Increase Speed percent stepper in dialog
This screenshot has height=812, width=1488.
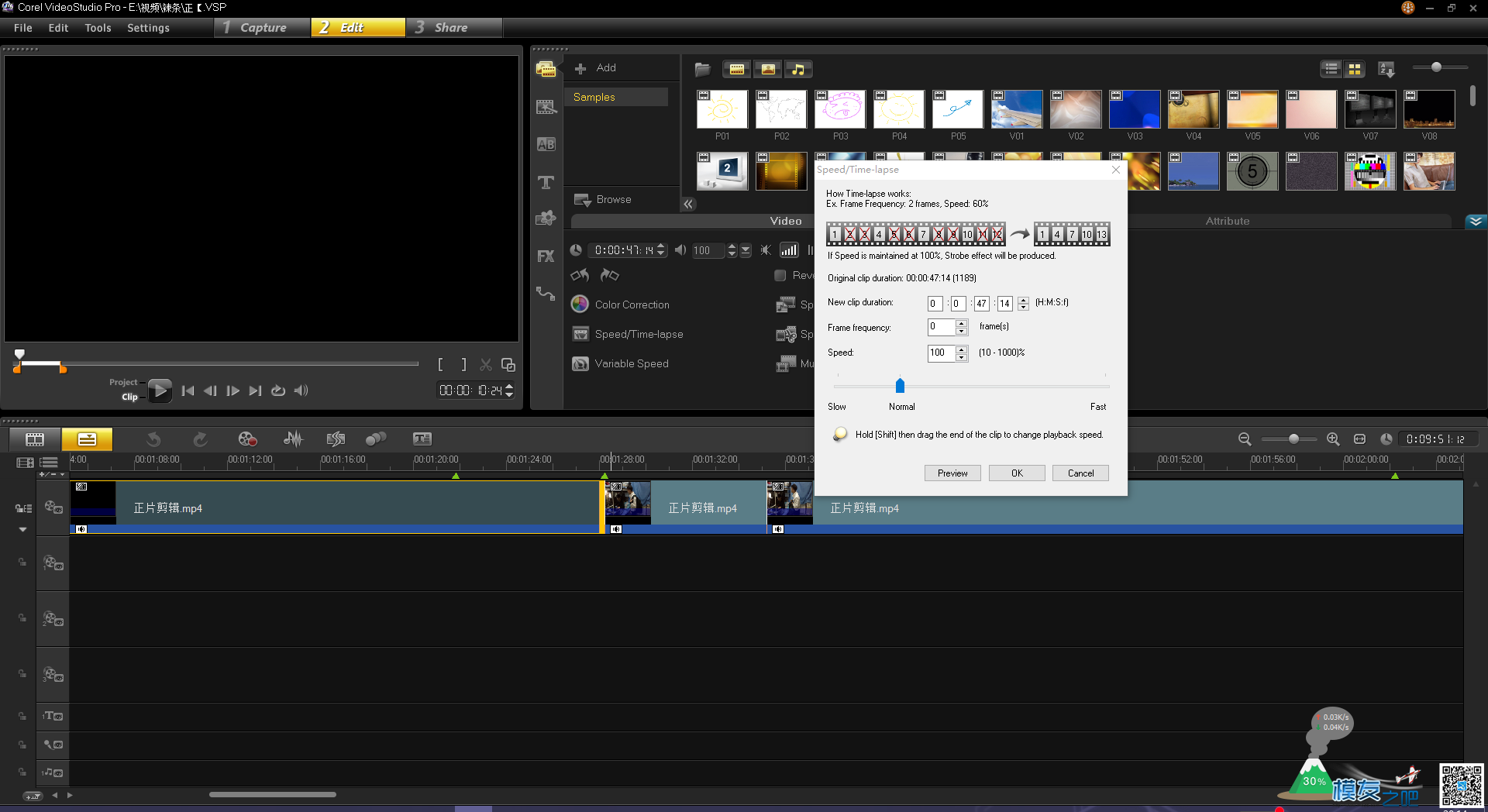(962, 349)
